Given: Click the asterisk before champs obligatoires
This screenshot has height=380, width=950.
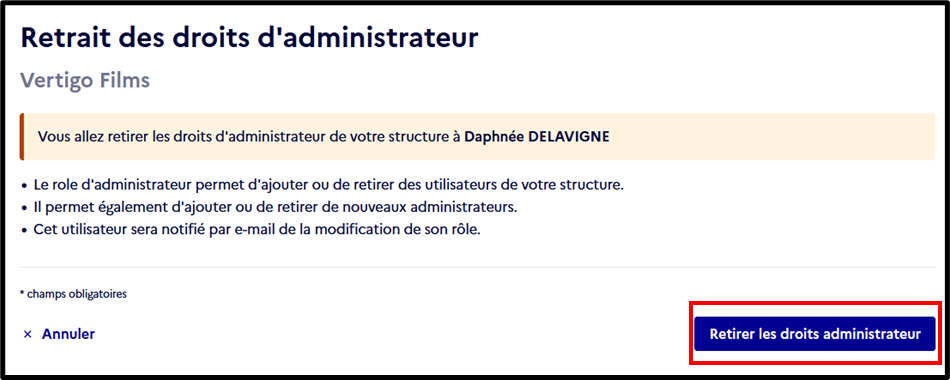Looking at the screenshot, I should click(22, 294).
